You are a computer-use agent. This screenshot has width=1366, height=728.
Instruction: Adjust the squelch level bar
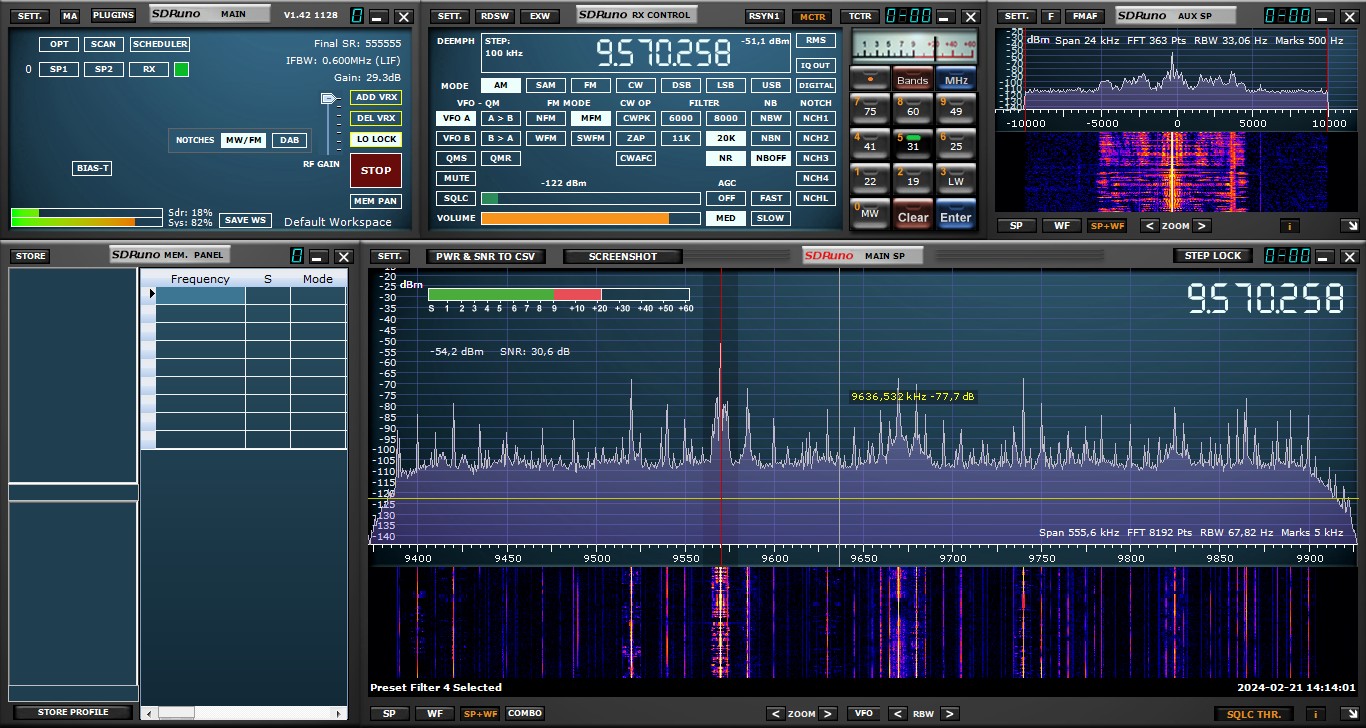tap(590, 198)
